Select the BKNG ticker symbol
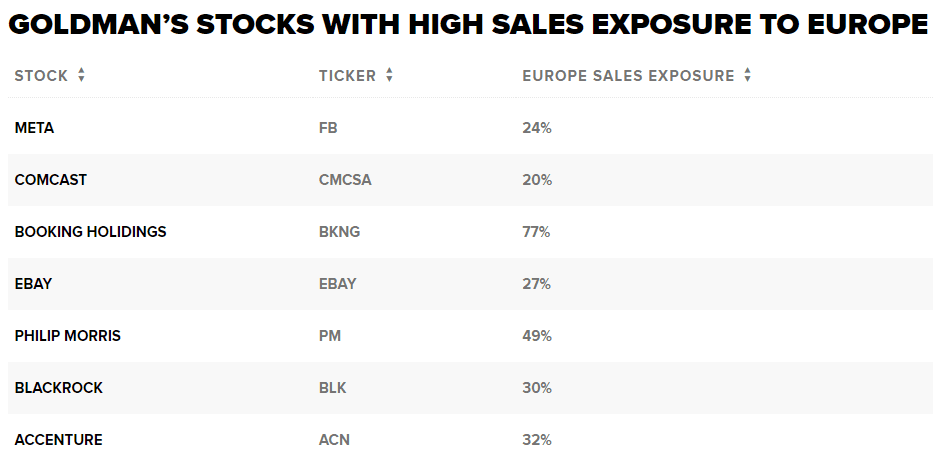The height and width of the screenshot is (459, 942). [339, 232]
